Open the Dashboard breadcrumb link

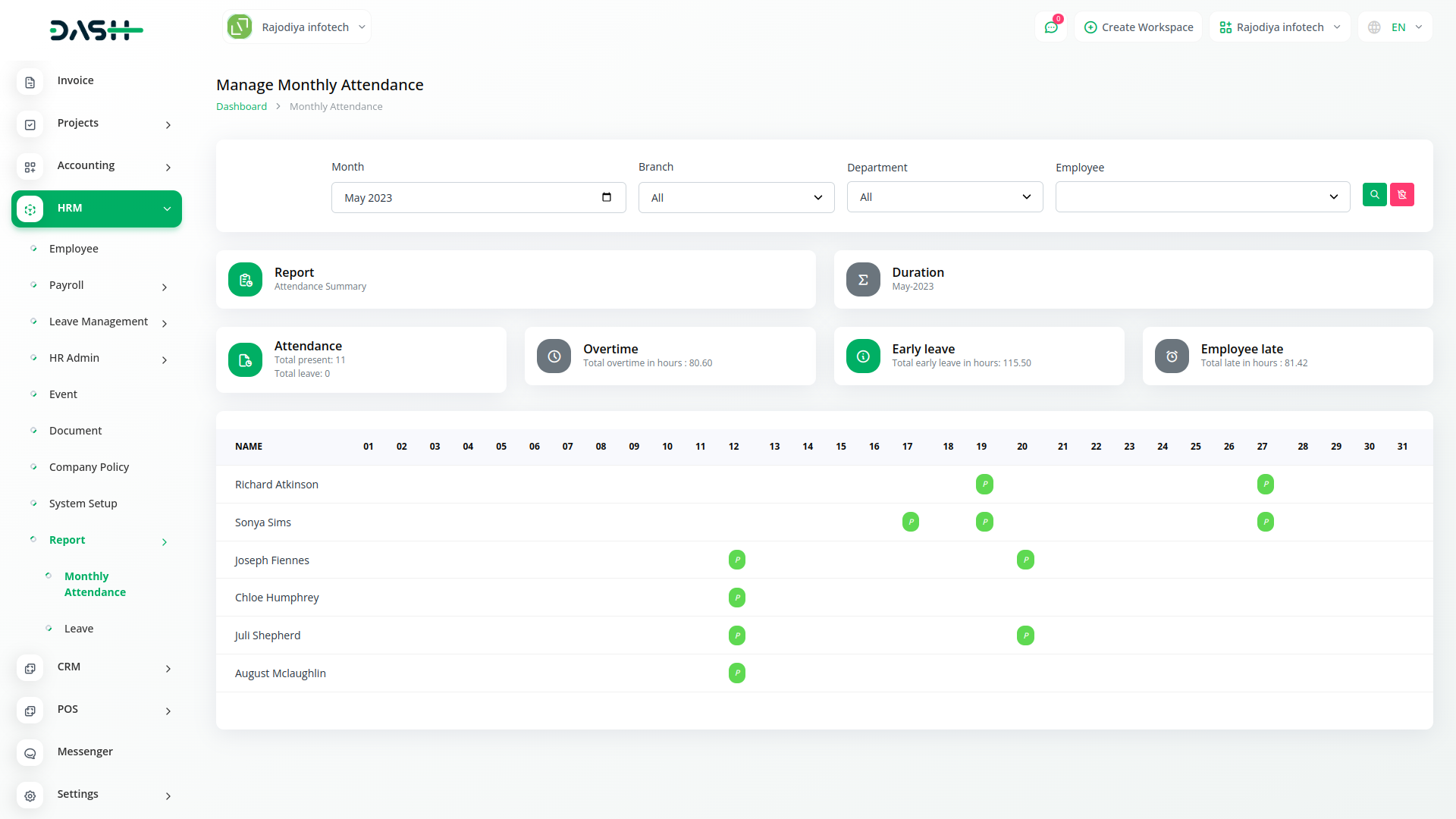pyautogui.click(x=241, y=106)
